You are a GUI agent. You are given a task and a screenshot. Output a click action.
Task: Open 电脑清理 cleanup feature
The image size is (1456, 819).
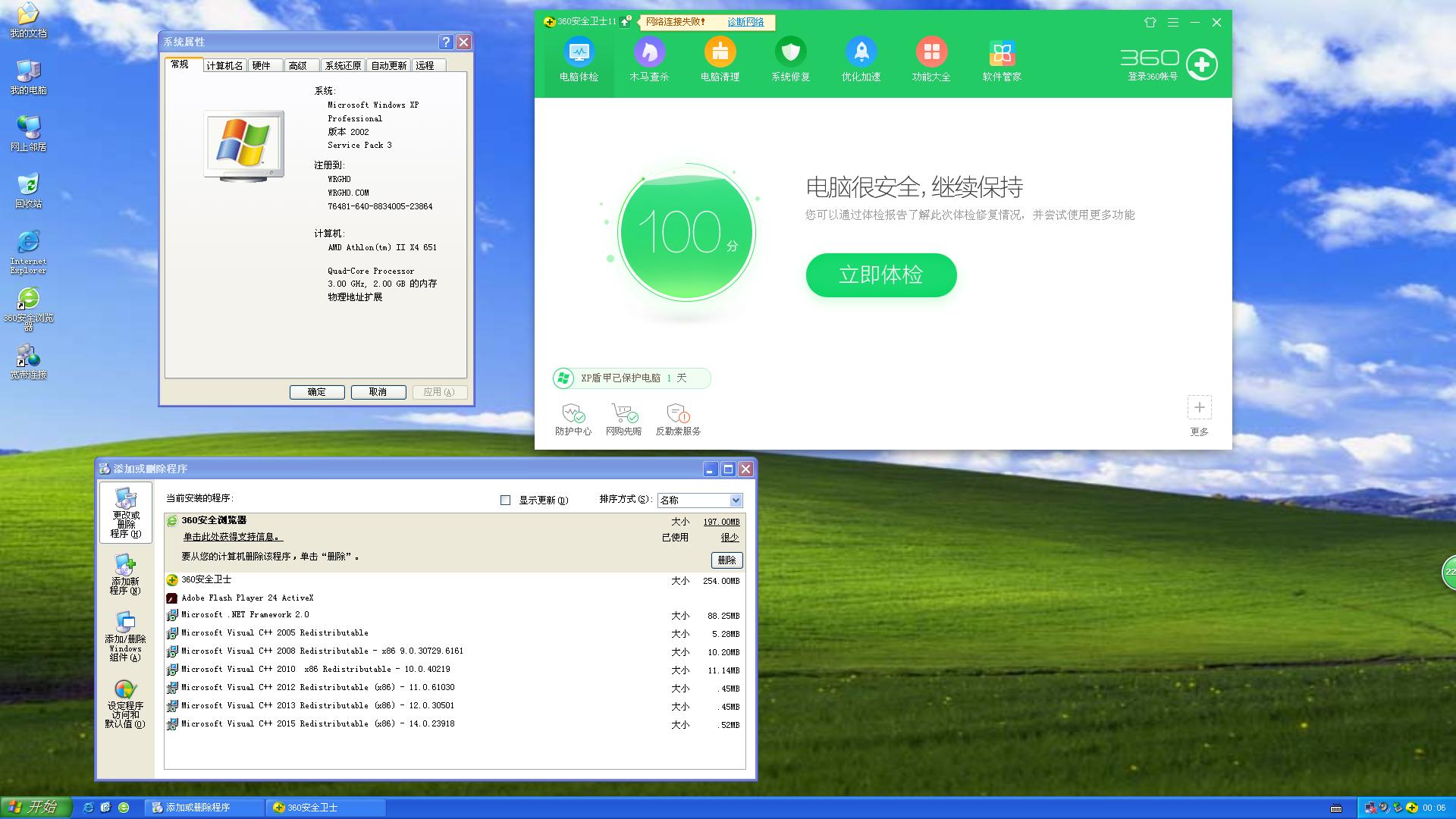pos(720,61)
